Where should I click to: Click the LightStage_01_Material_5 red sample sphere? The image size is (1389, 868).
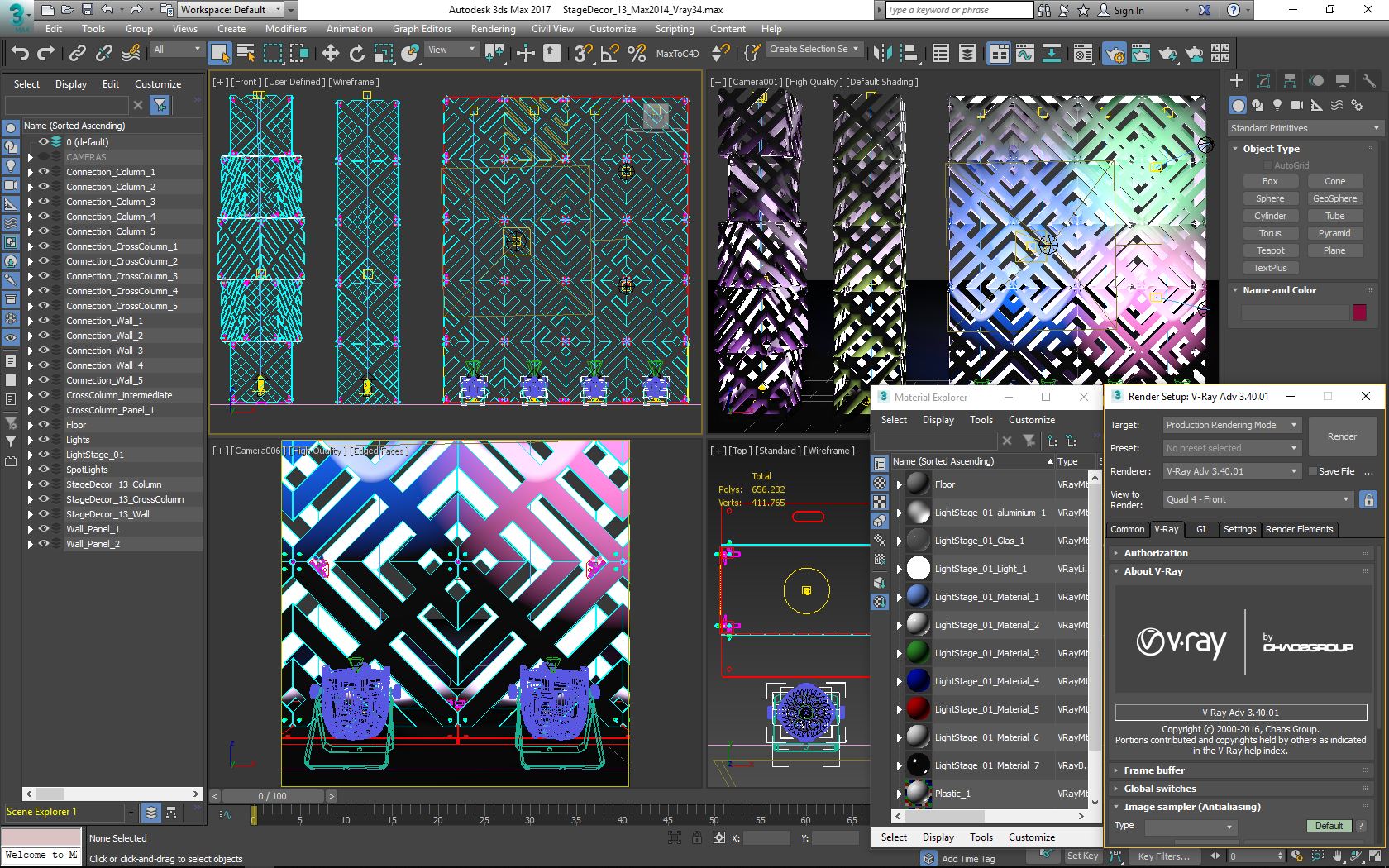[918, 709]
